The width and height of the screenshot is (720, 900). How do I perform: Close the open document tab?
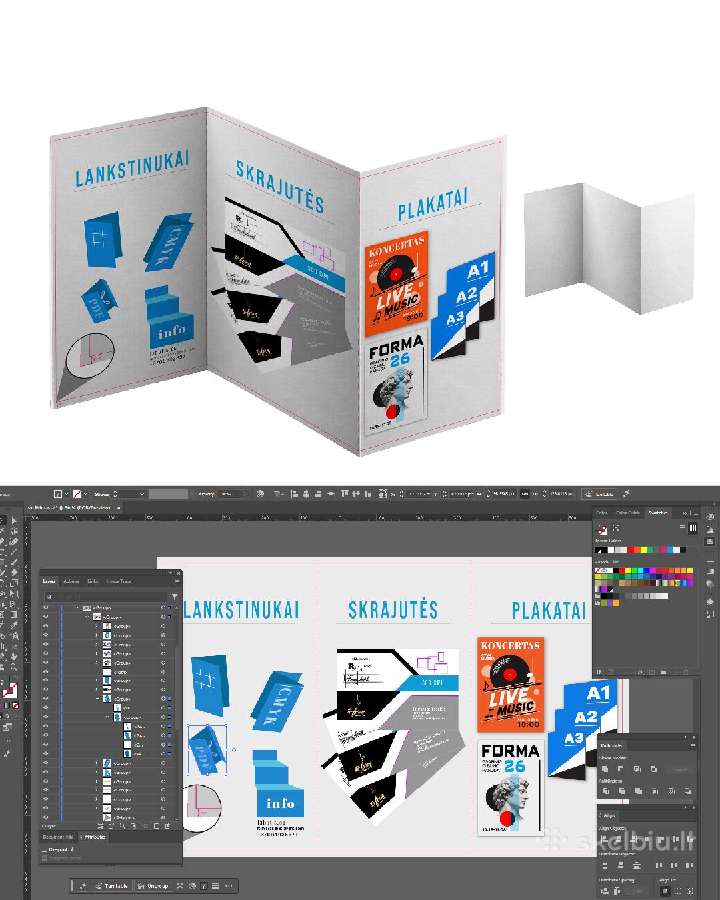point(118,508)
